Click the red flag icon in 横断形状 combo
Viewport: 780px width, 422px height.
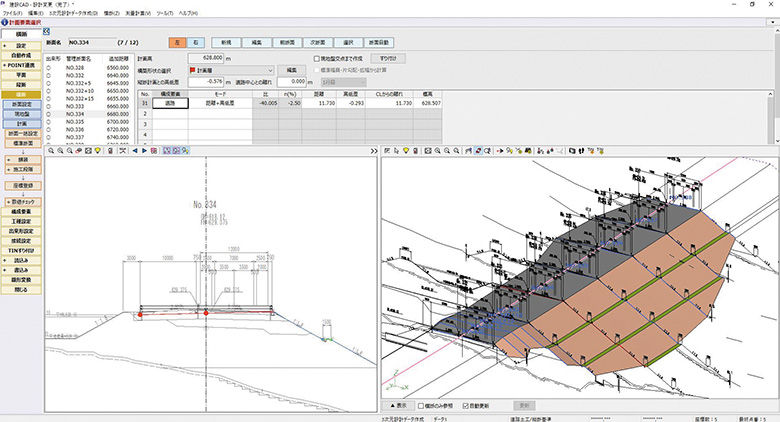coord(193,71)
